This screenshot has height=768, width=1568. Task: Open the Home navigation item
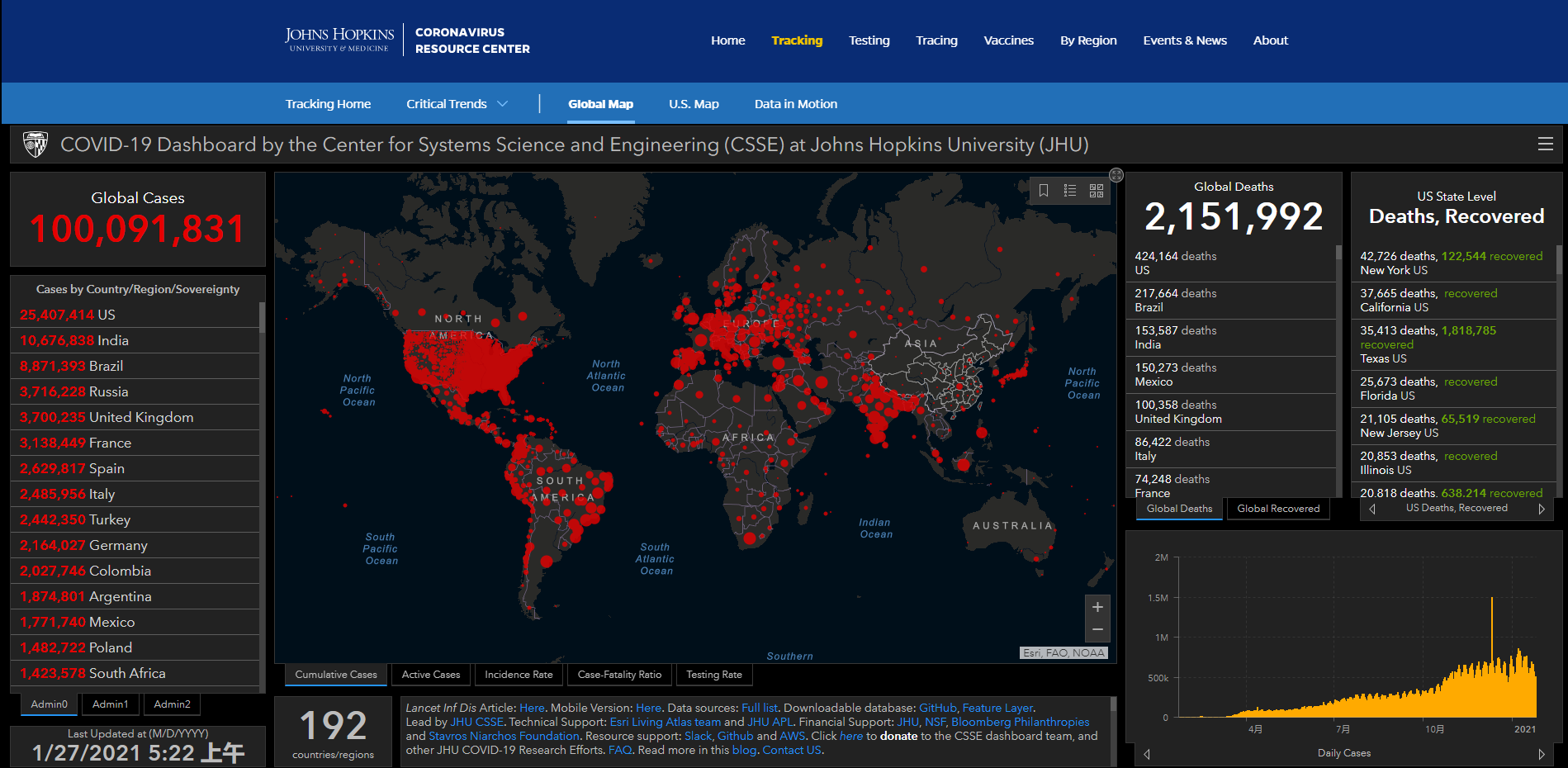click(x=728, y=40)
